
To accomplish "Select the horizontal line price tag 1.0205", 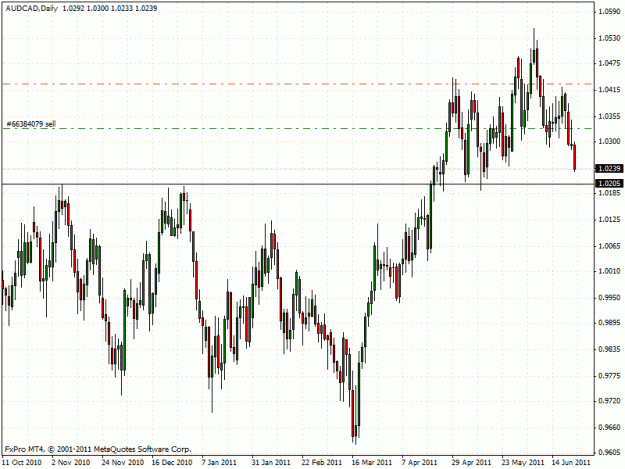I will (x=609, y=183).
